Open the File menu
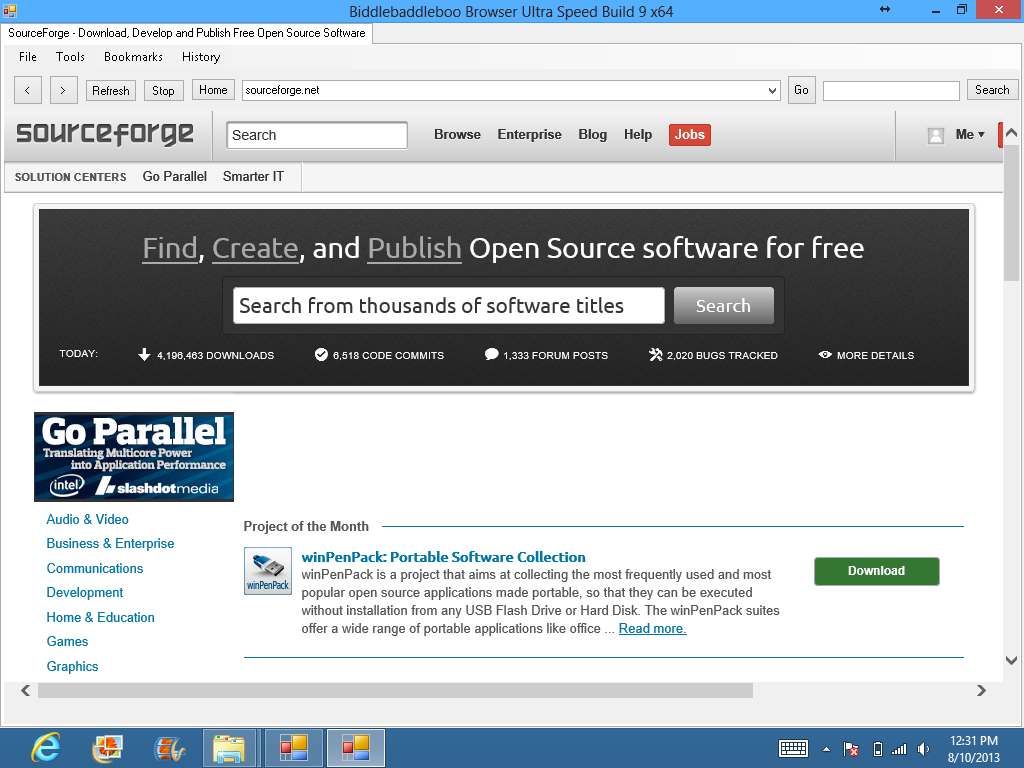Viewport: 1024px width, 768px height. tap(28, 57)
